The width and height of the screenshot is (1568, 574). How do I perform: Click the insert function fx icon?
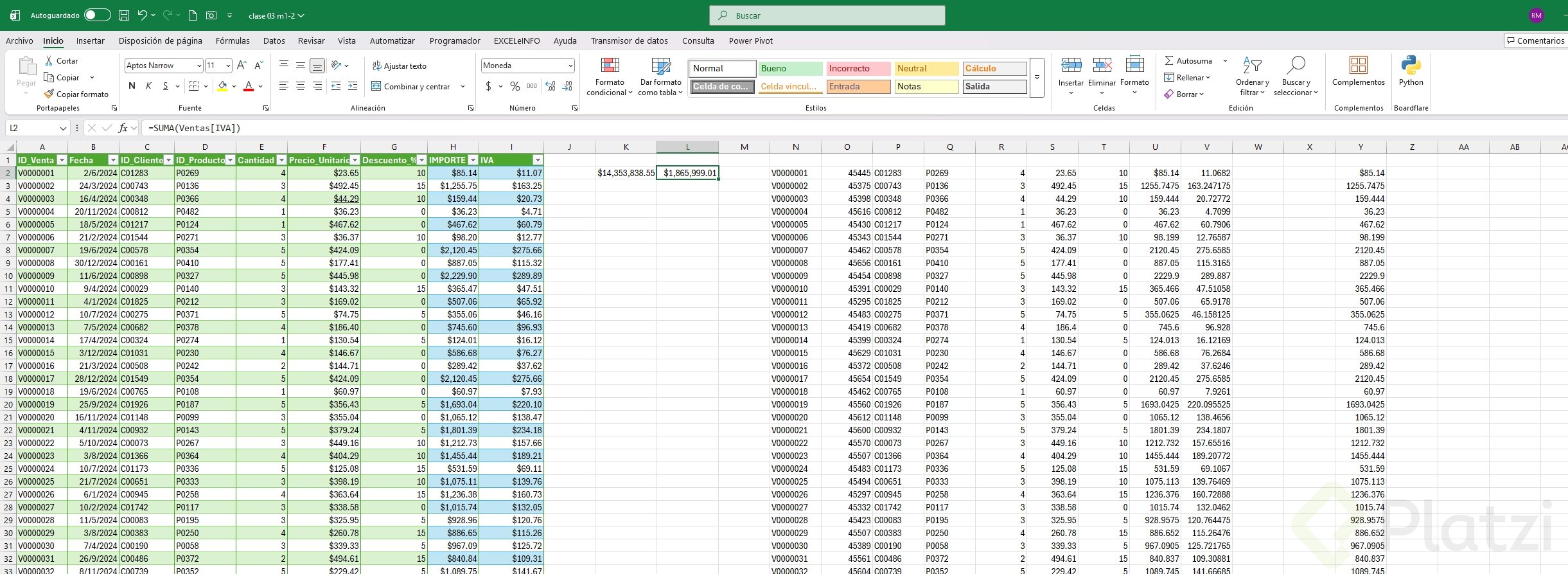coord(123,128)
